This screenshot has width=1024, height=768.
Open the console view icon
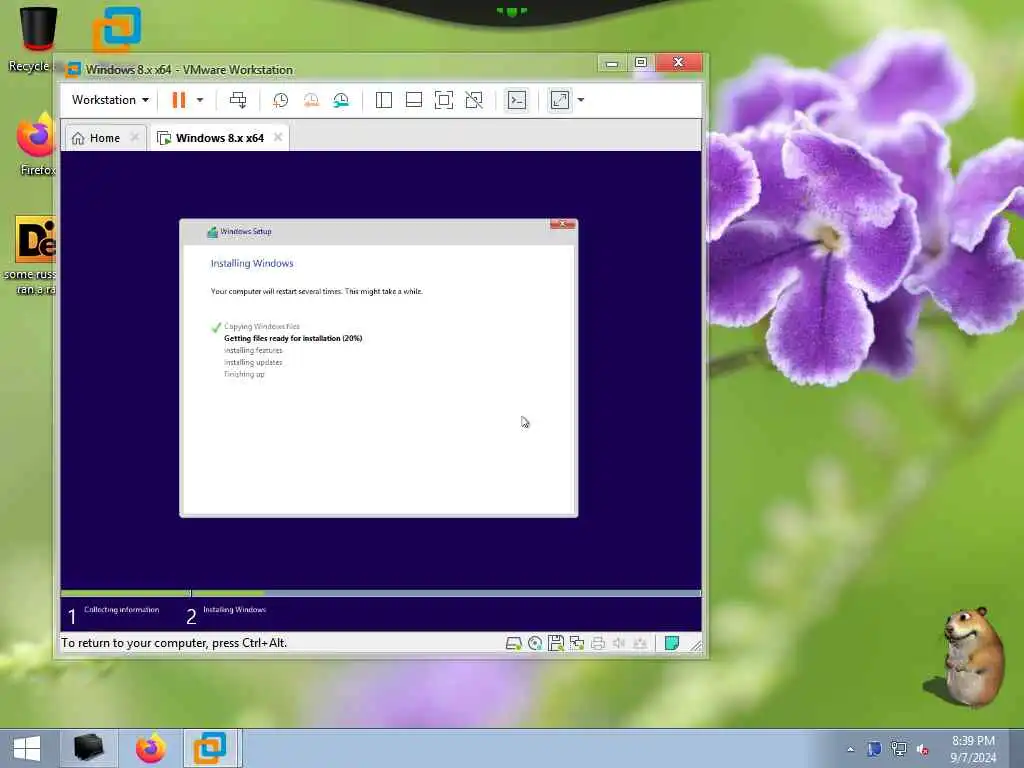[x=517, y=100]
